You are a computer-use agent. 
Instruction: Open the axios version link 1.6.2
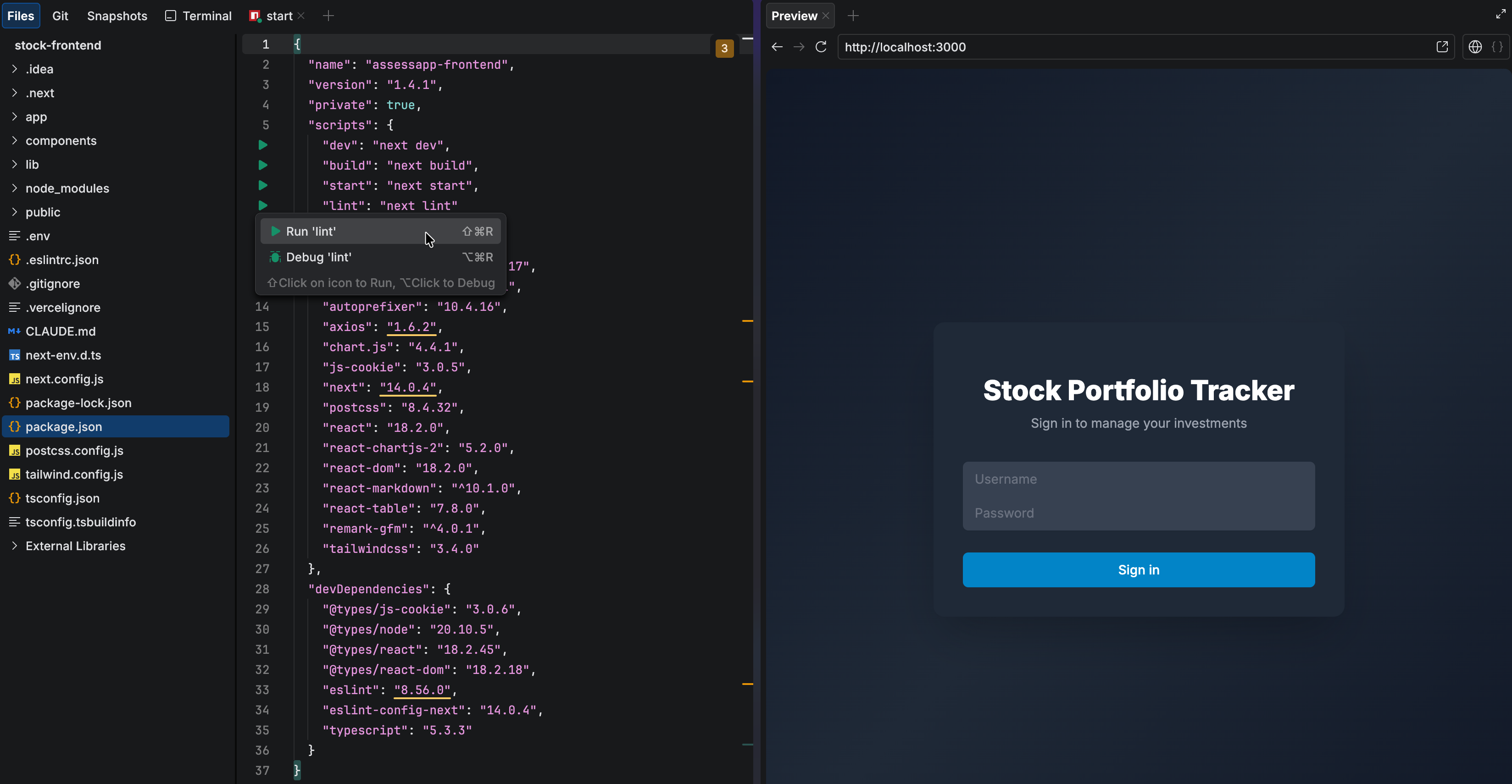tap(411, 327)
